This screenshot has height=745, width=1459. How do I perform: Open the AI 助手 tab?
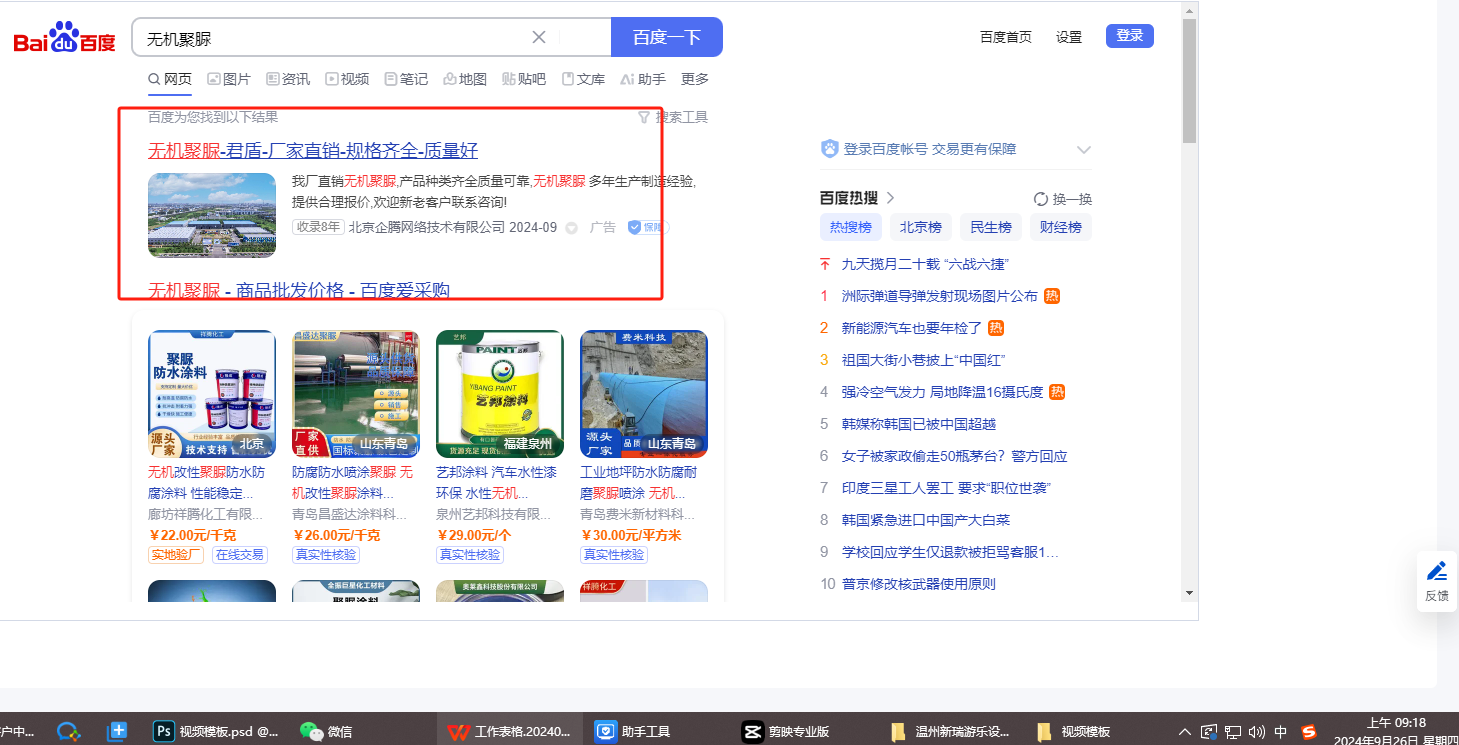tap(643, 79)
